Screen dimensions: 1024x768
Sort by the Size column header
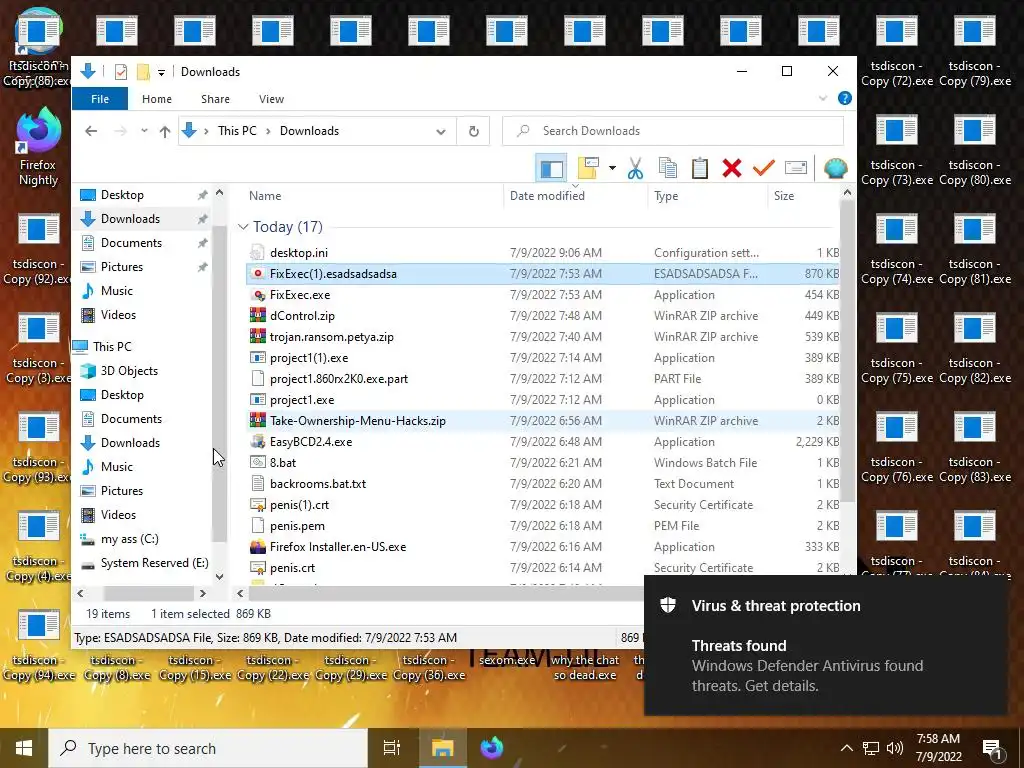coord(784,195)
